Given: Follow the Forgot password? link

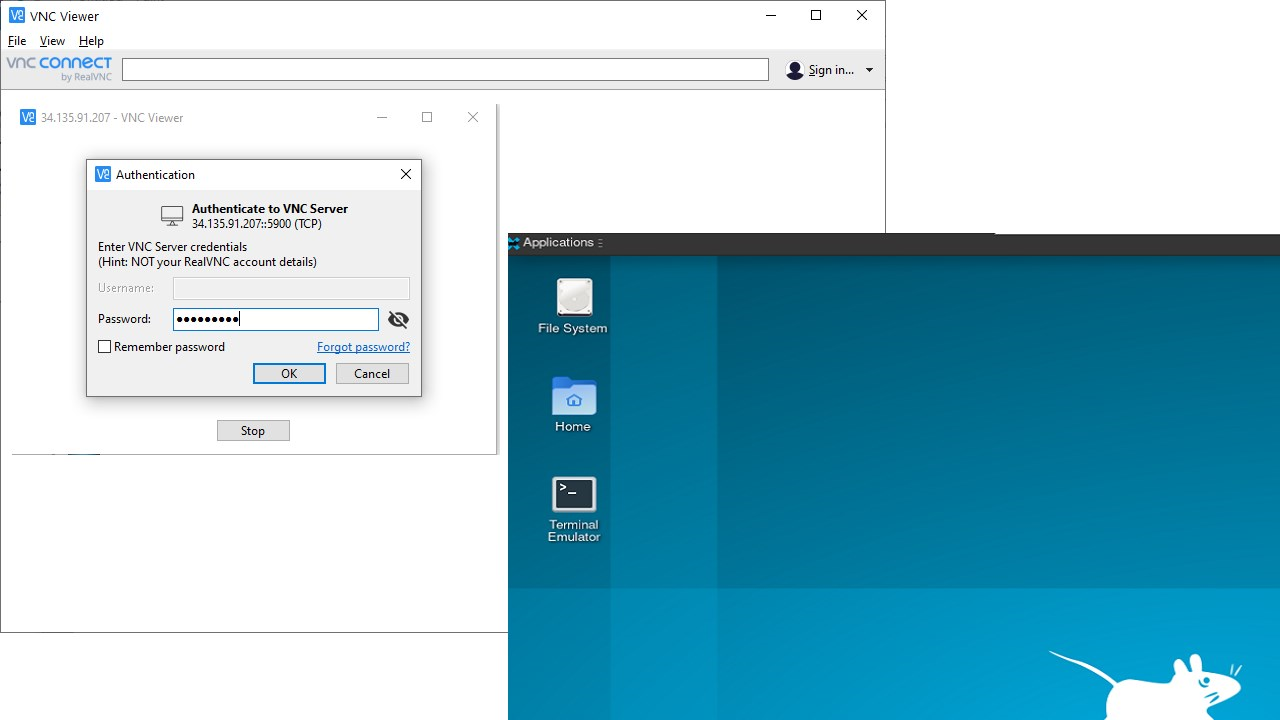Looking at the screenshot, I should point(363,347).
